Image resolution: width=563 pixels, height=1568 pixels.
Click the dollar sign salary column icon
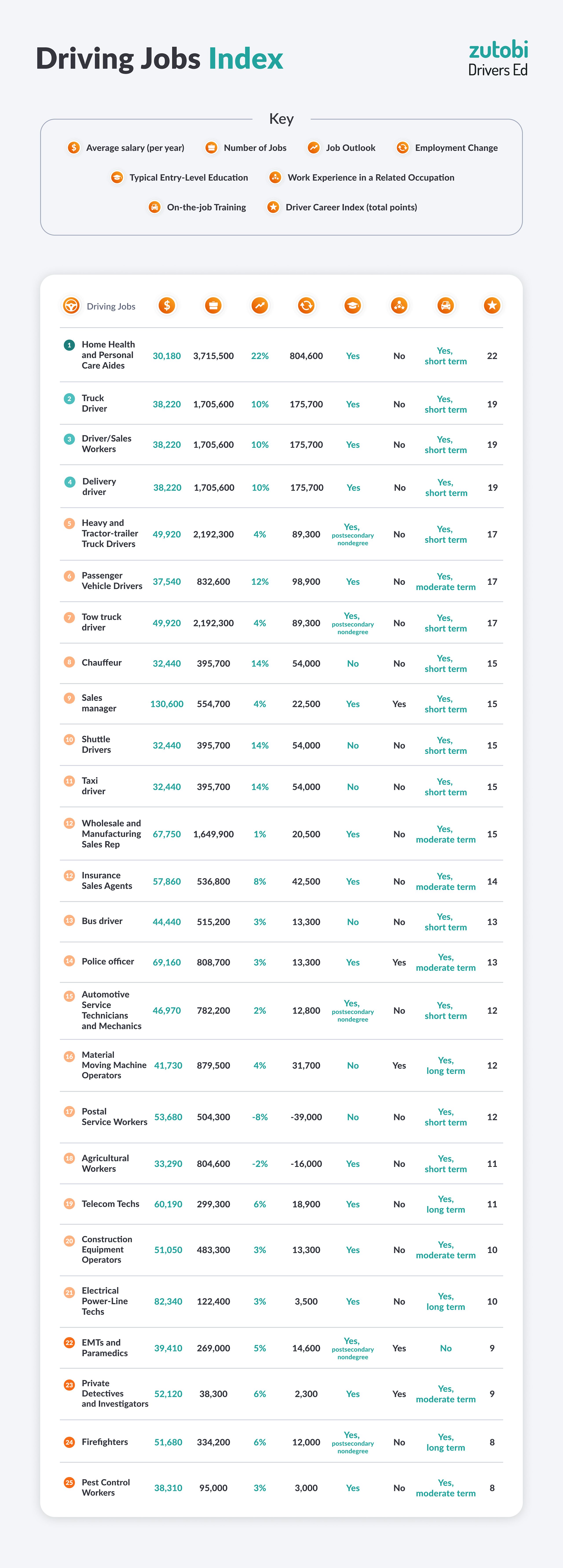click(167, 306)
